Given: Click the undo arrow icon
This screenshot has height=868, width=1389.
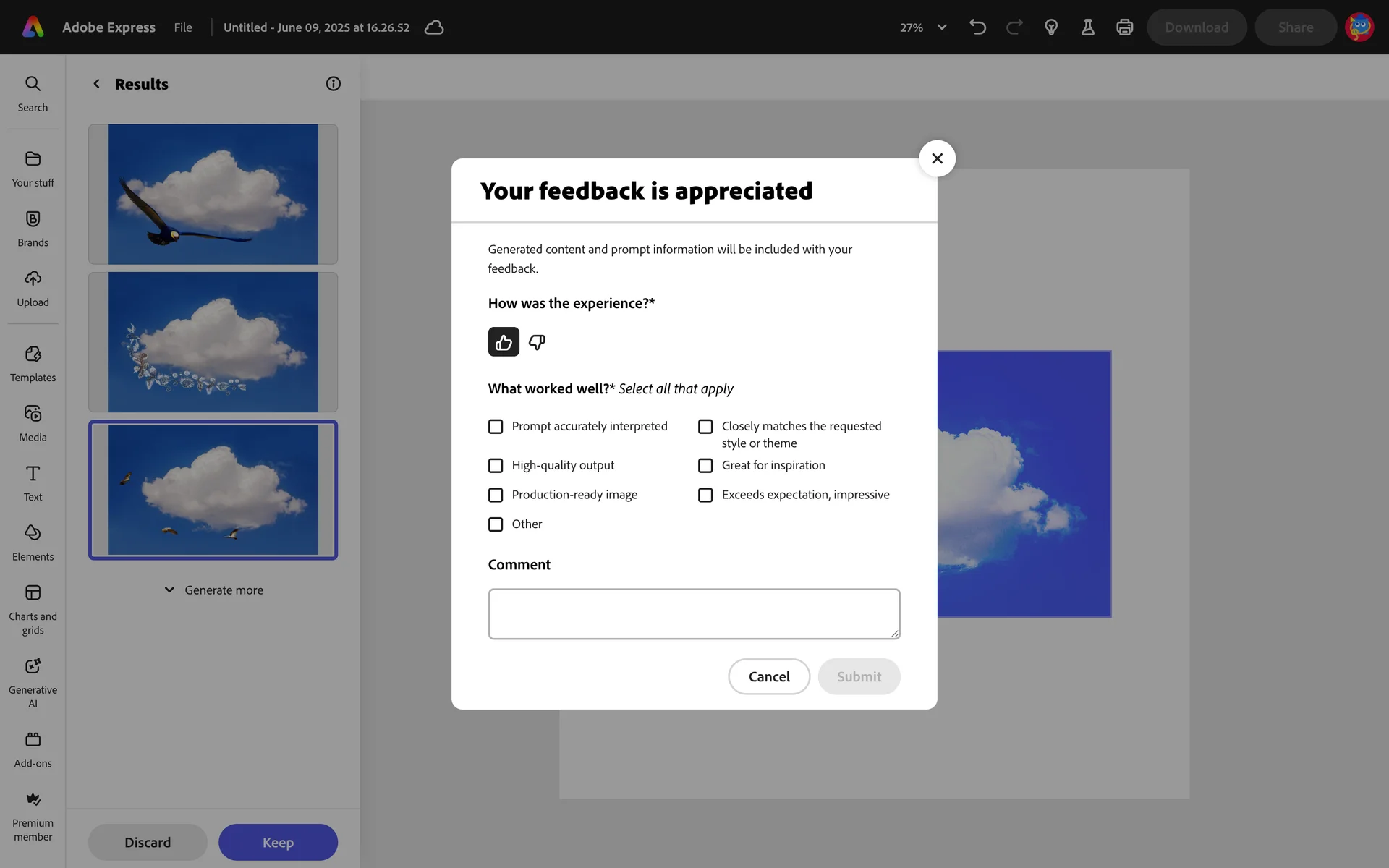Looking at the screenshot, I should click(x=977, y=27).
